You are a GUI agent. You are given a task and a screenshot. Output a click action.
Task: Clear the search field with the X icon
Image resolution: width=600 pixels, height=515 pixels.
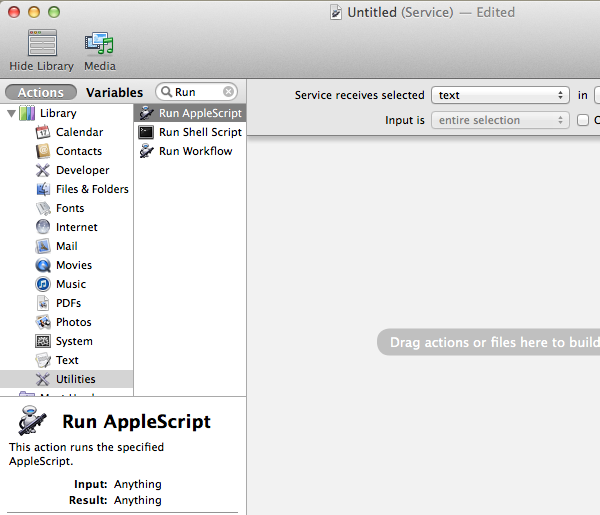point(228,92)
